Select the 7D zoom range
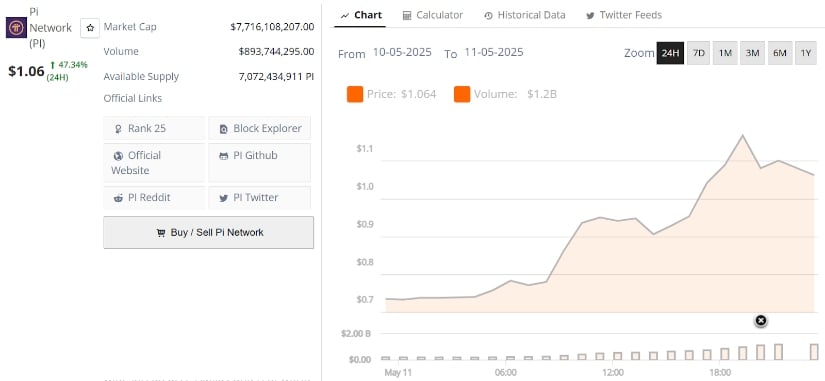This screenshot has height=381, width=825. (x=698, y=53)
